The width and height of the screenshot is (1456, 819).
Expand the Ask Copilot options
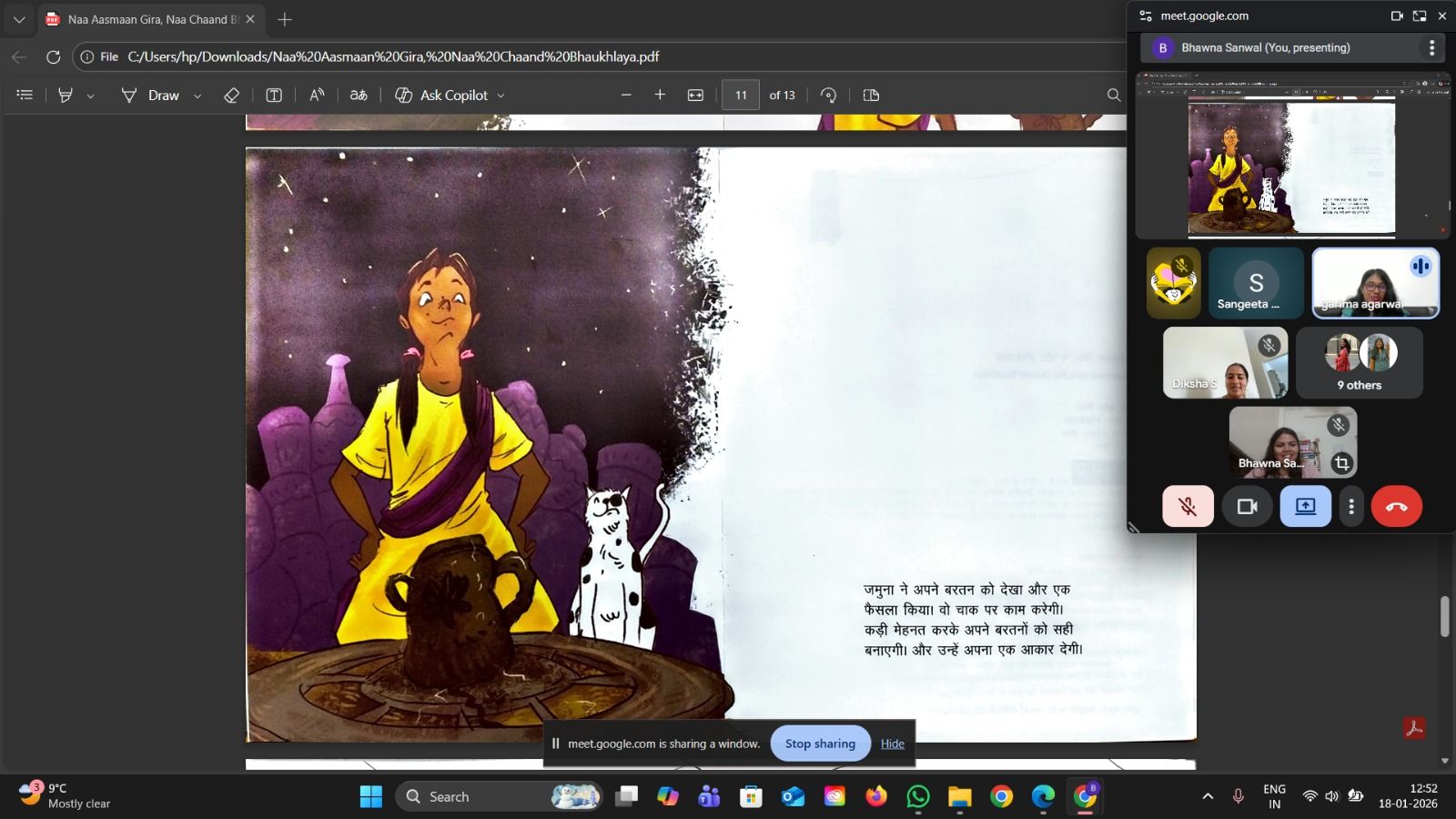[500, 96]
